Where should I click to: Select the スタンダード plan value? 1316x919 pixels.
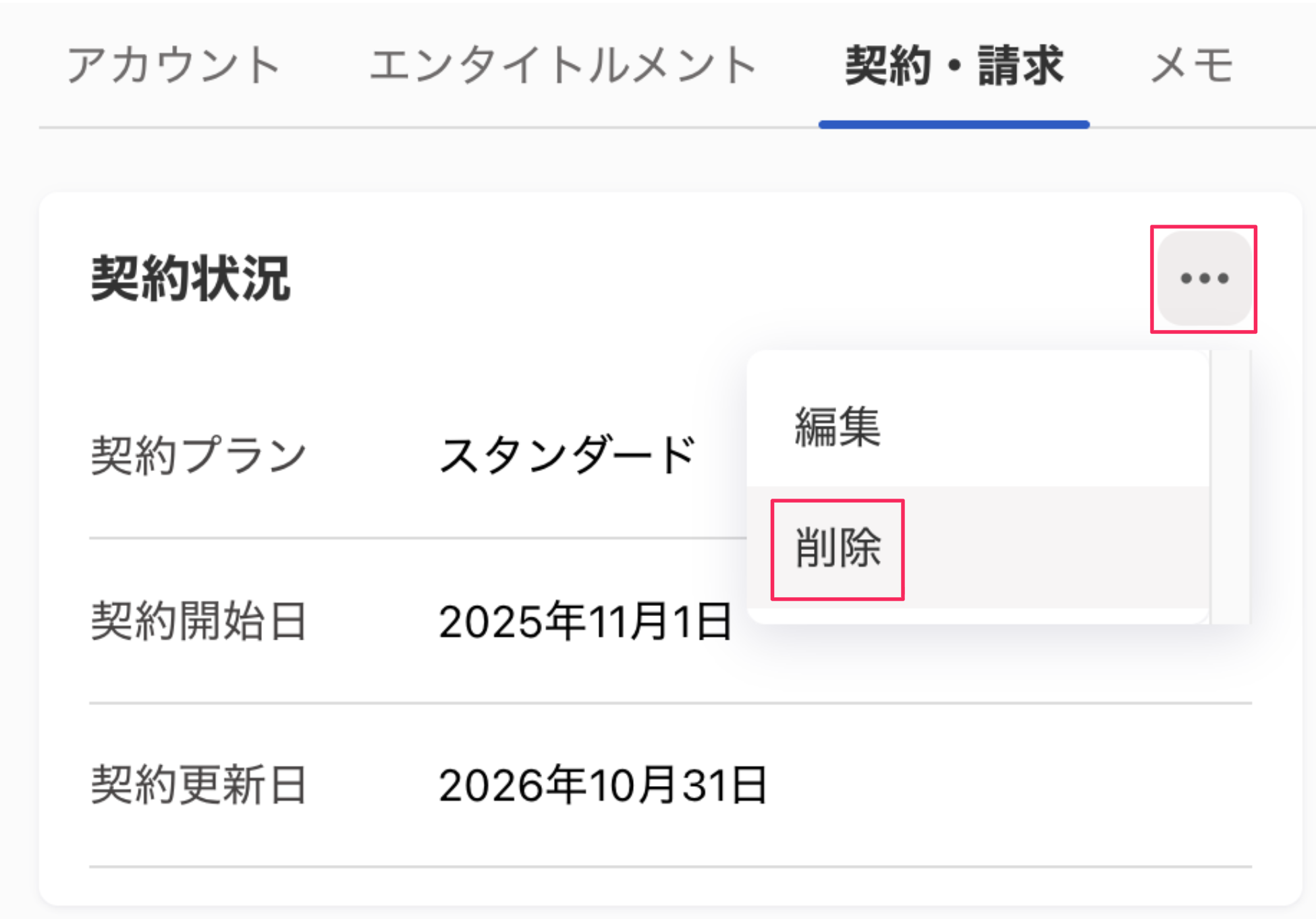[567, 455]
